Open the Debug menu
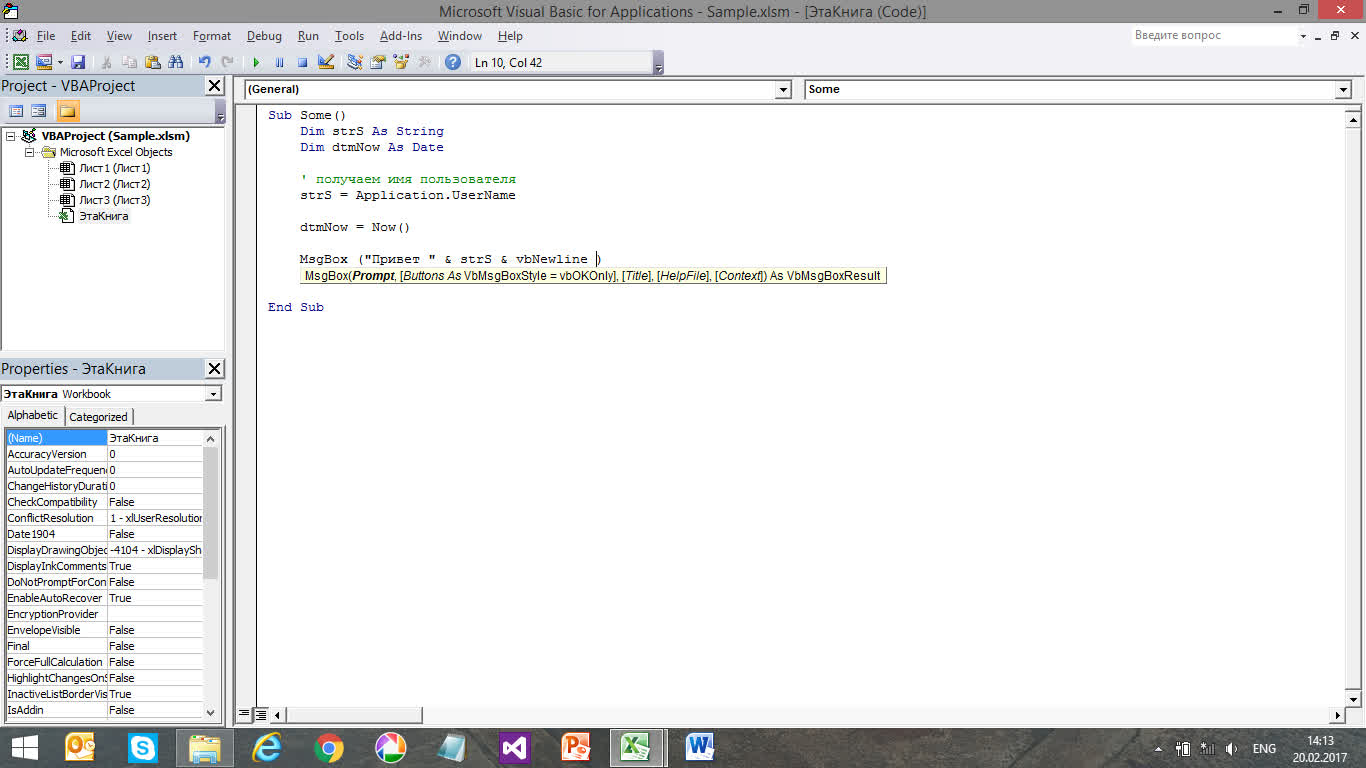The height and width of the screenshot is (768, 1366). pos(264,36)
